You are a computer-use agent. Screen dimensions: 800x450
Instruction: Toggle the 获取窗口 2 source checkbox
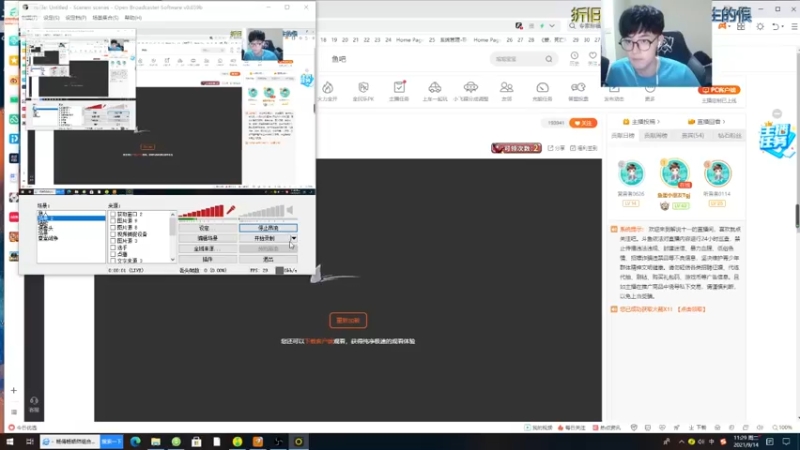113,214
